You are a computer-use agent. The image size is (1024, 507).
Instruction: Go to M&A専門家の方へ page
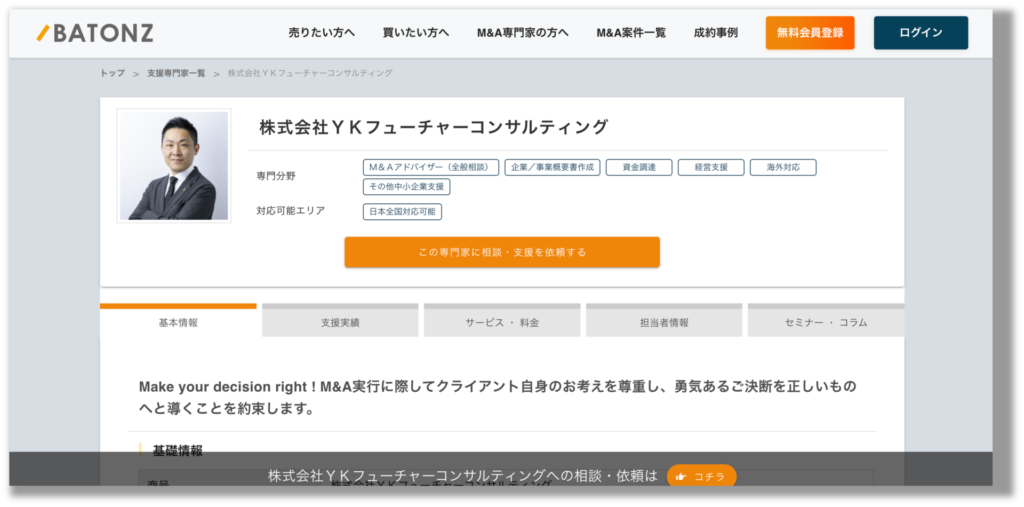click(x=522, y=33)
